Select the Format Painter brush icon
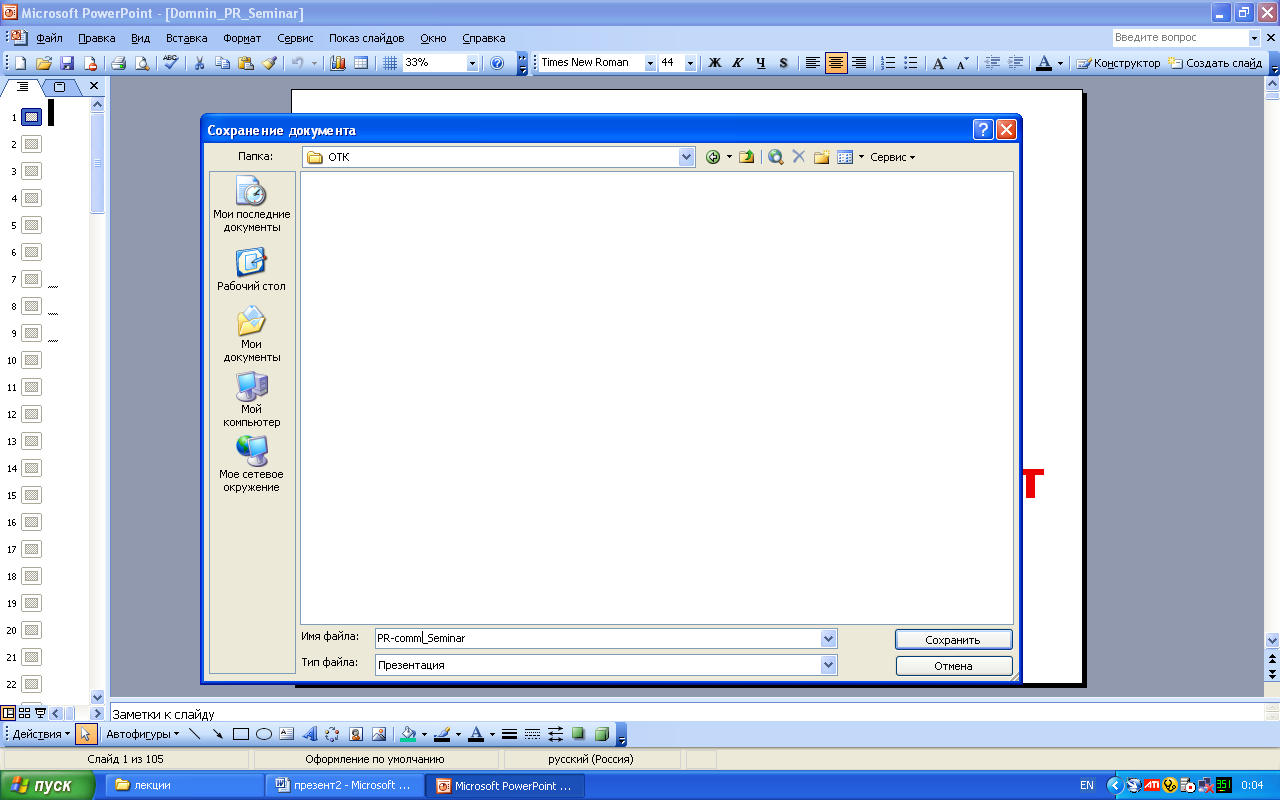1280x800 pixels. click(269, 63)
